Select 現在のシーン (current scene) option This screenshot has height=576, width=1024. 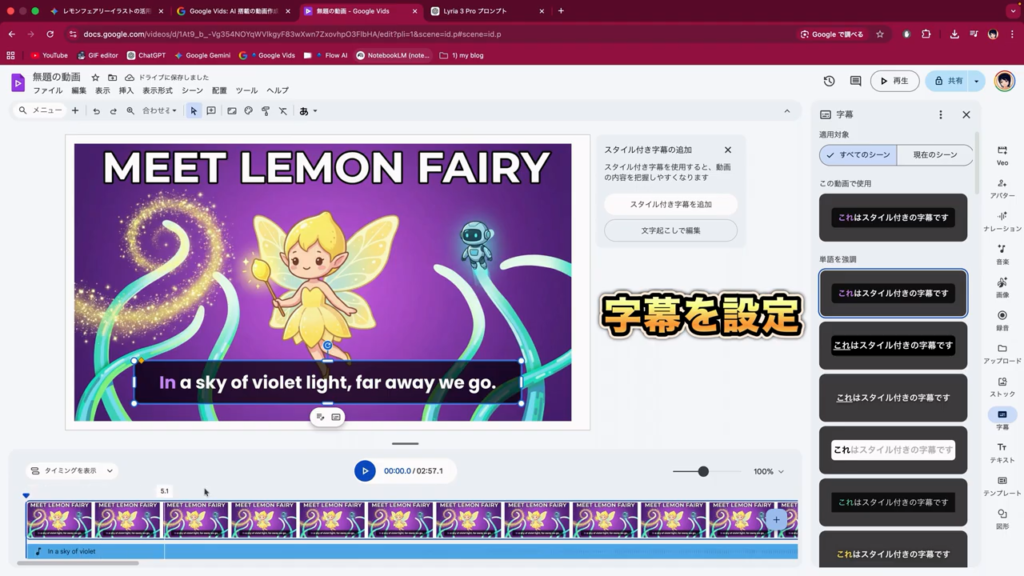click(x=934, y=155)
